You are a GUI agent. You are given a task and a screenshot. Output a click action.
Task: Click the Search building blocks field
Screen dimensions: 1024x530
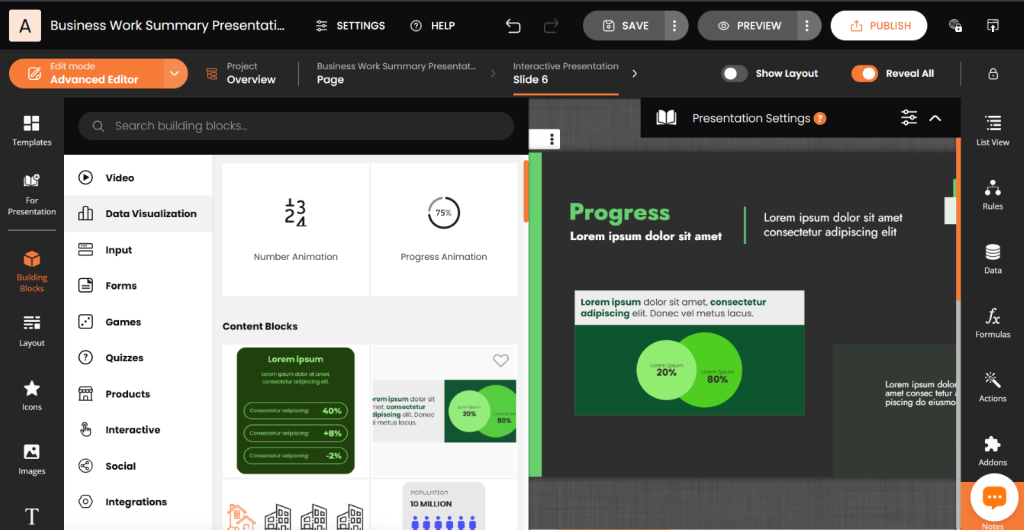pyautogui.click(x=296, y=126)
